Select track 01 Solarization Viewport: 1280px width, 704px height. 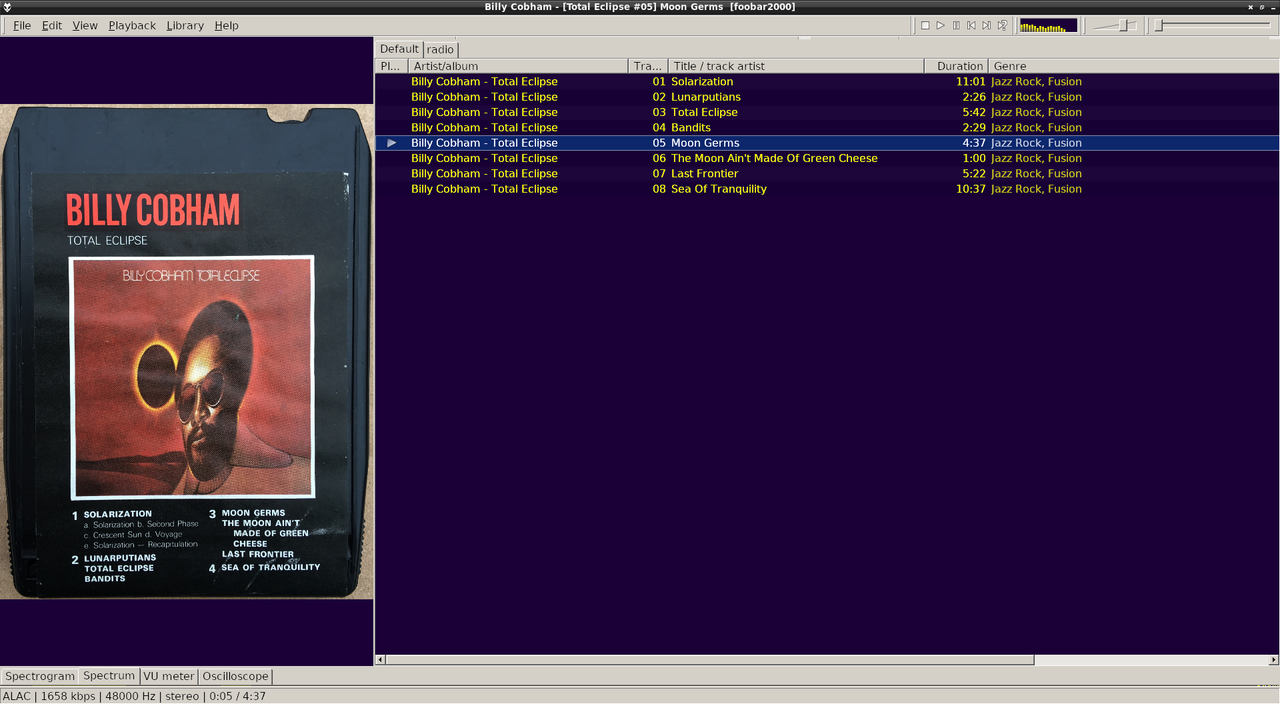click(827, 82)
